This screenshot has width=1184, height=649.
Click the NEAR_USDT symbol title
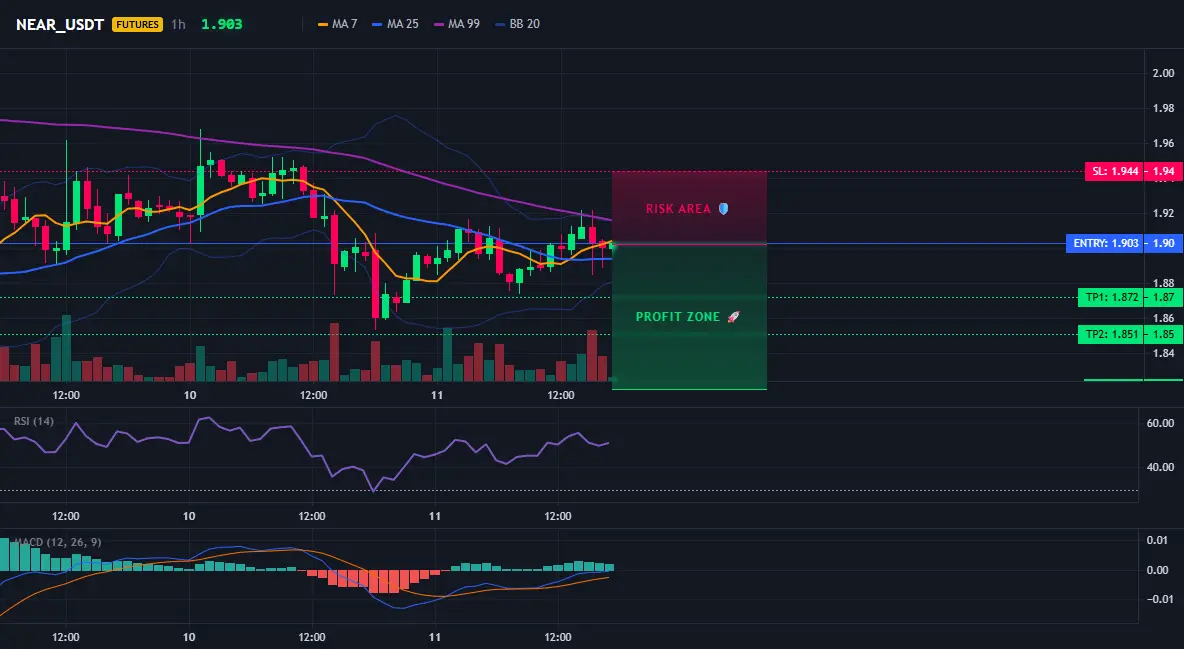(60, 24)
